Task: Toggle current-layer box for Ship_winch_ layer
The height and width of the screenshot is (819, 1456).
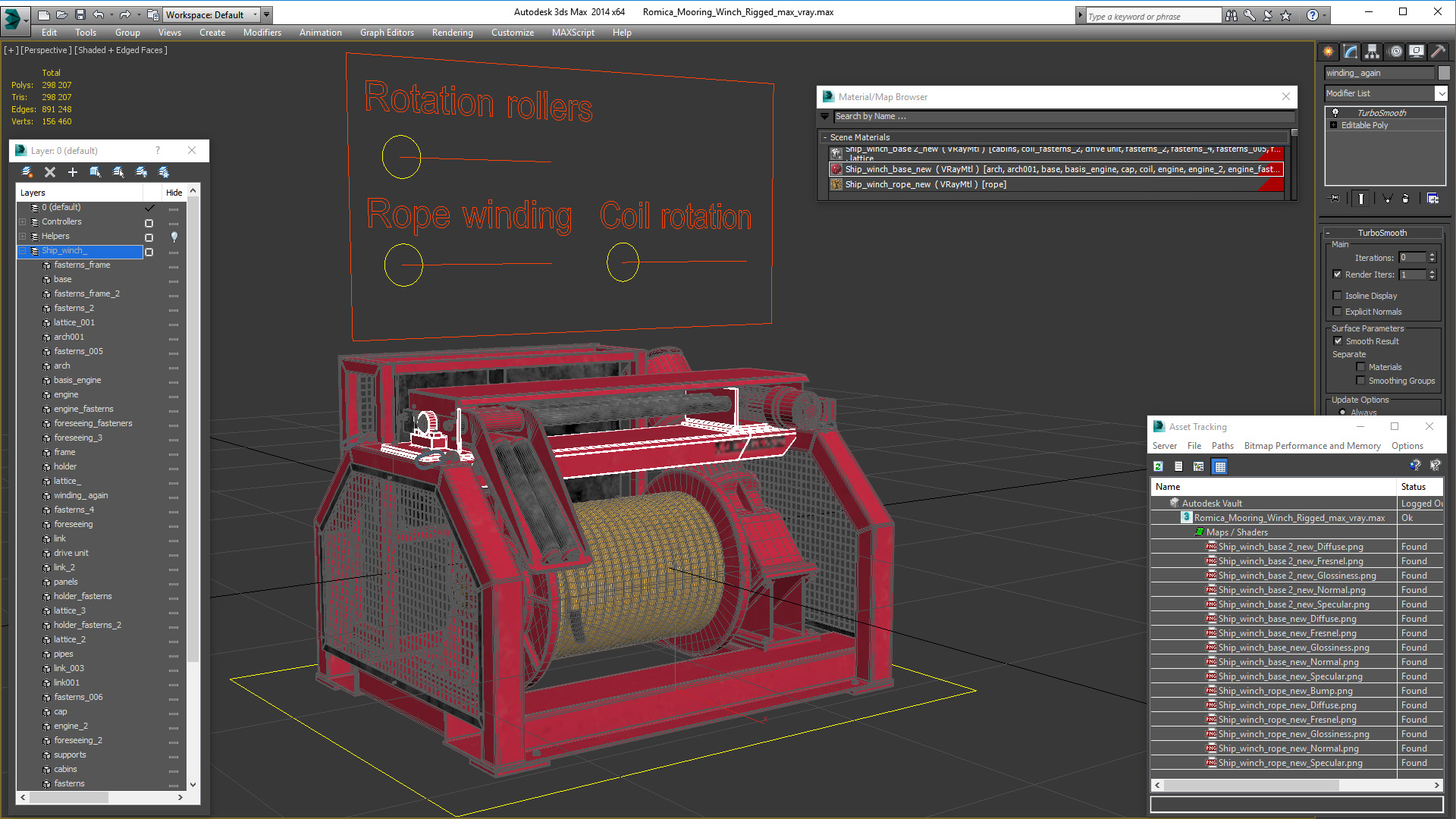Action: (149, 252)
